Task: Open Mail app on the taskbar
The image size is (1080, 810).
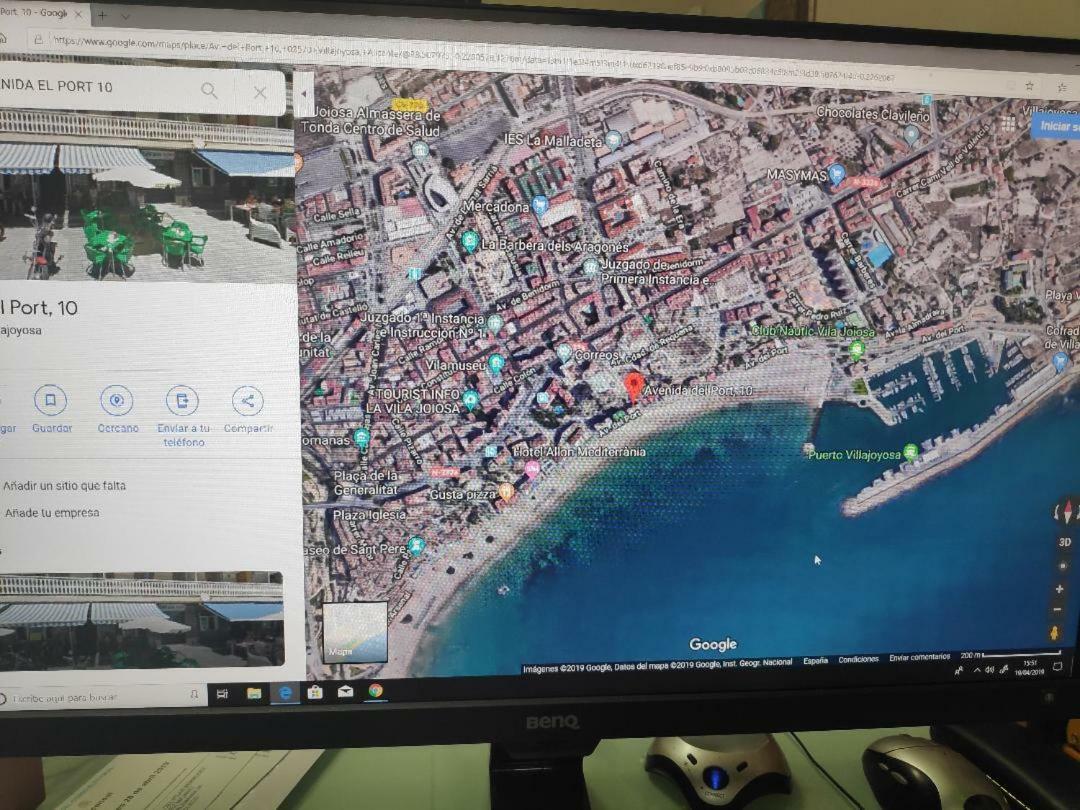Action: pos(345,691)
